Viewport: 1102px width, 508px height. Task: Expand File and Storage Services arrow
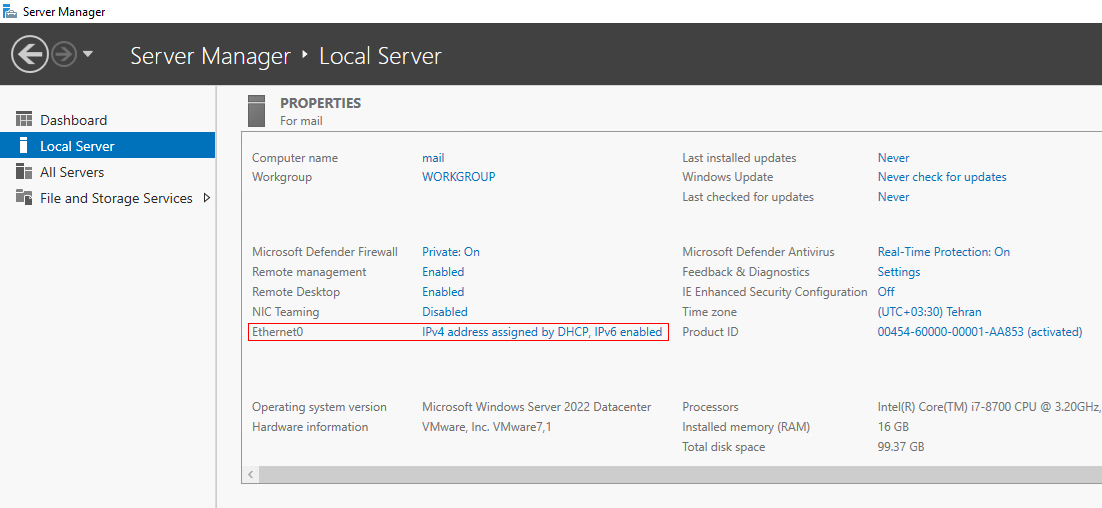pyautogui.click(x=207, y=198)
